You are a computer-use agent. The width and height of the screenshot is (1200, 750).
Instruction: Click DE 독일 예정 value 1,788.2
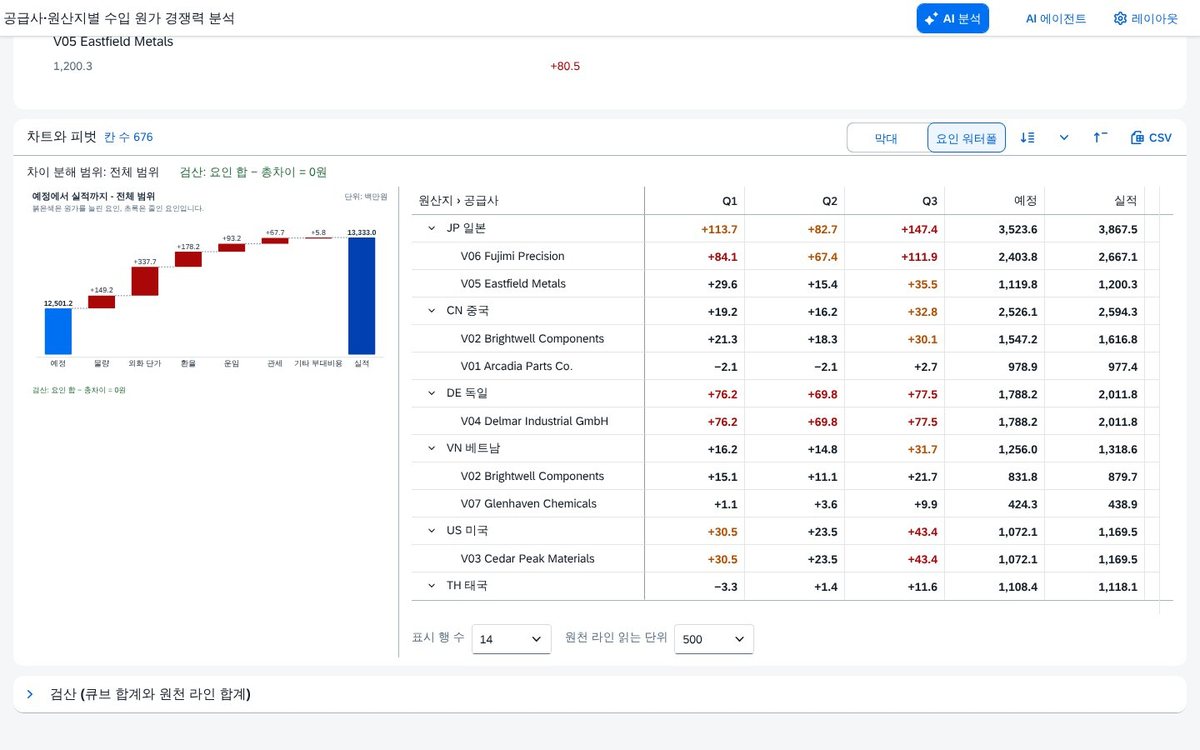[1017, 394]
